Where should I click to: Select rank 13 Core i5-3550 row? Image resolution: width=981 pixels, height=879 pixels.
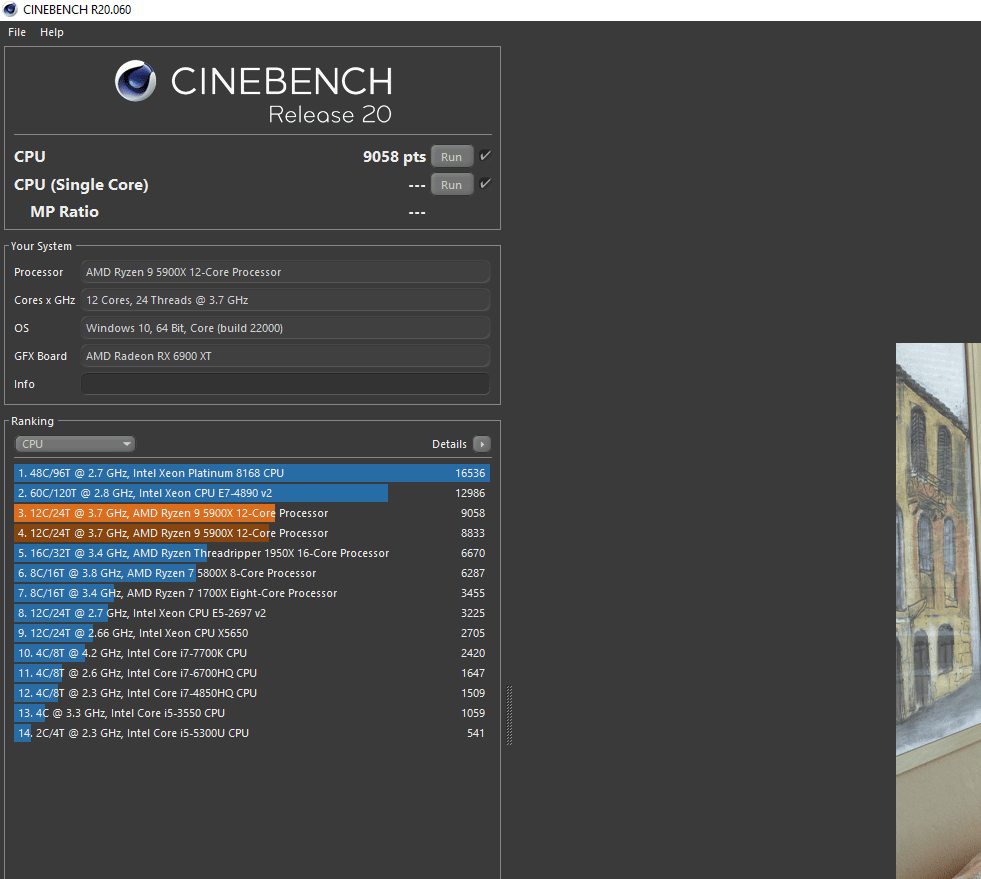coord(252,713)
